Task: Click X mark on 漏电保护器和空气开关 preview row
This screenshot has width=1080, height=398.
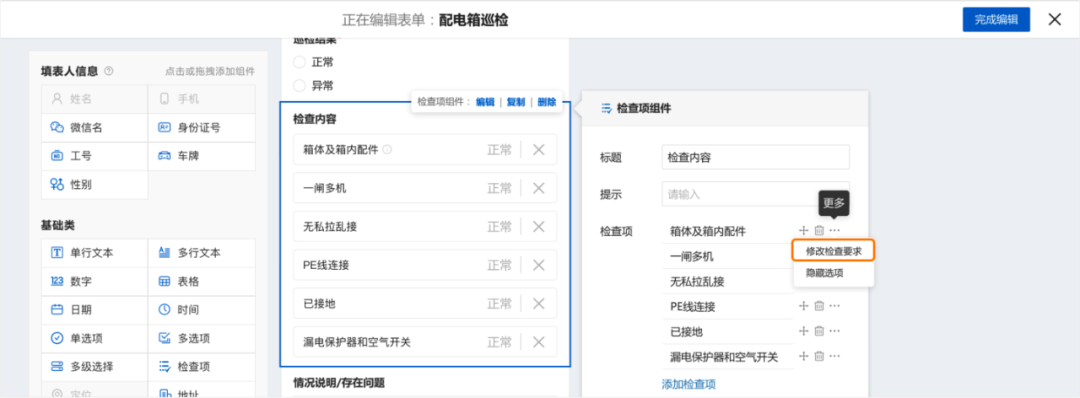Action: (x=539, y=342)
